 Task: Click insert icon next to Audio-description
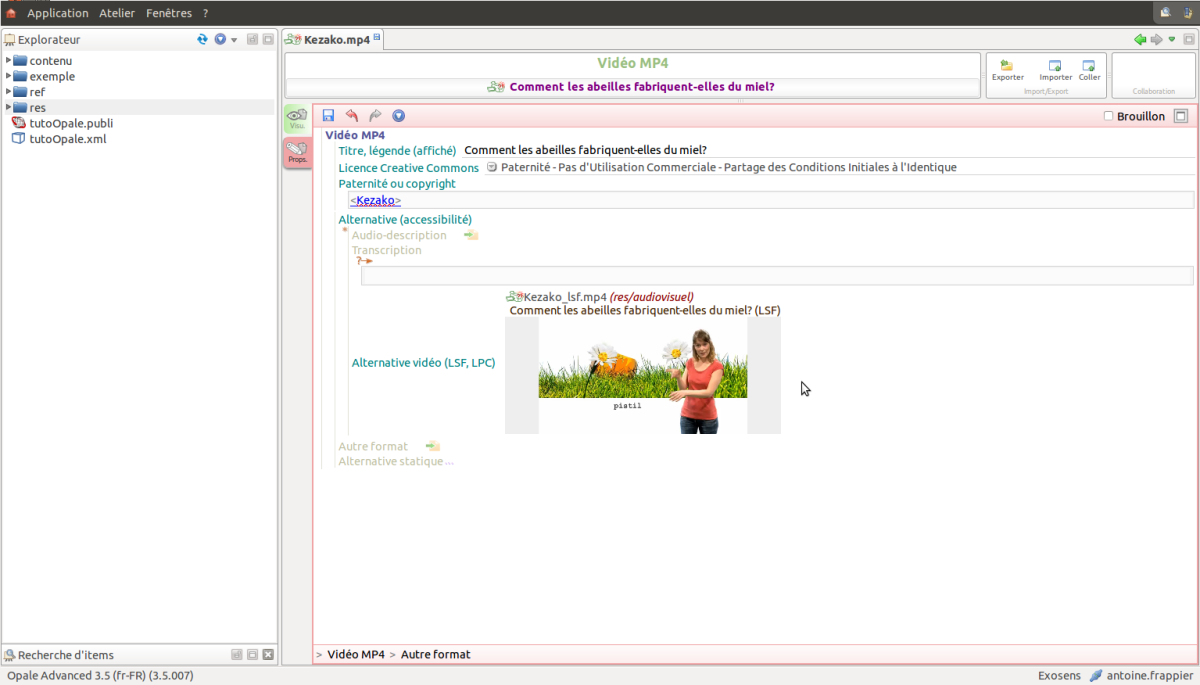[x=471, y=236]
